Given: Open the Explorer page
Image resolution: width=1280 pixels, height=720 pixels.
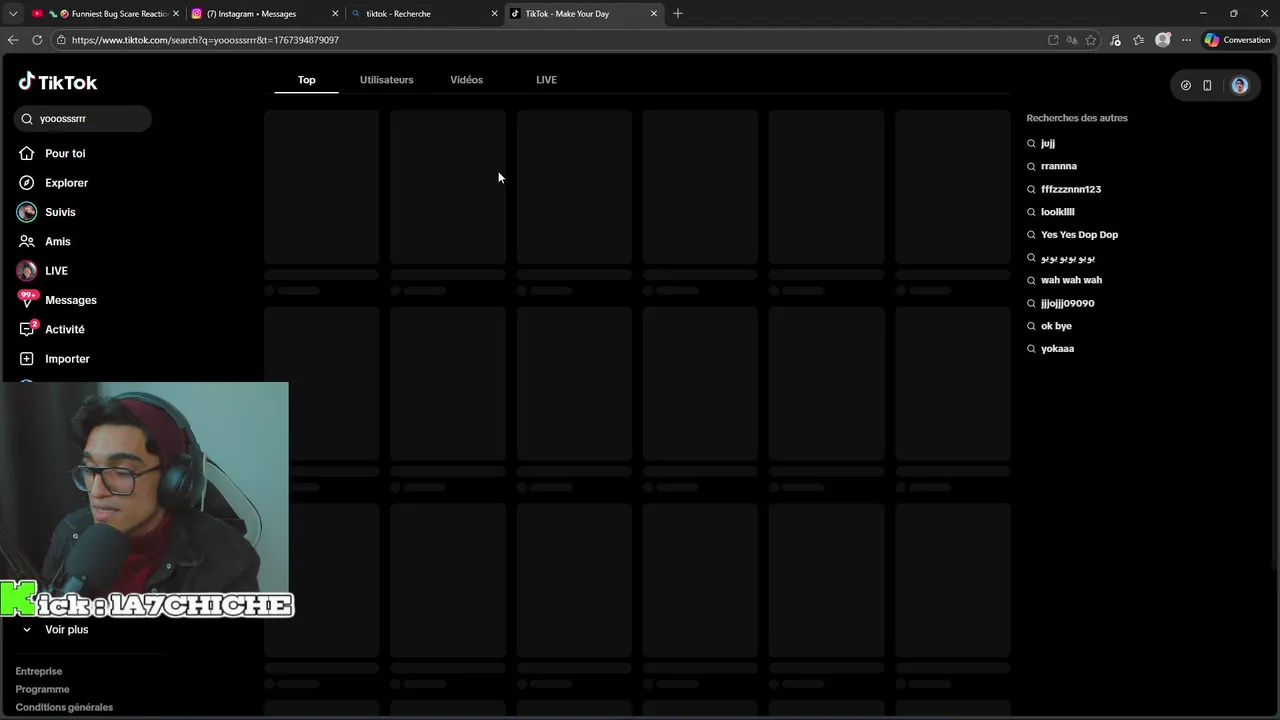Looking at the screenshot, I should [x=66, y=183].
